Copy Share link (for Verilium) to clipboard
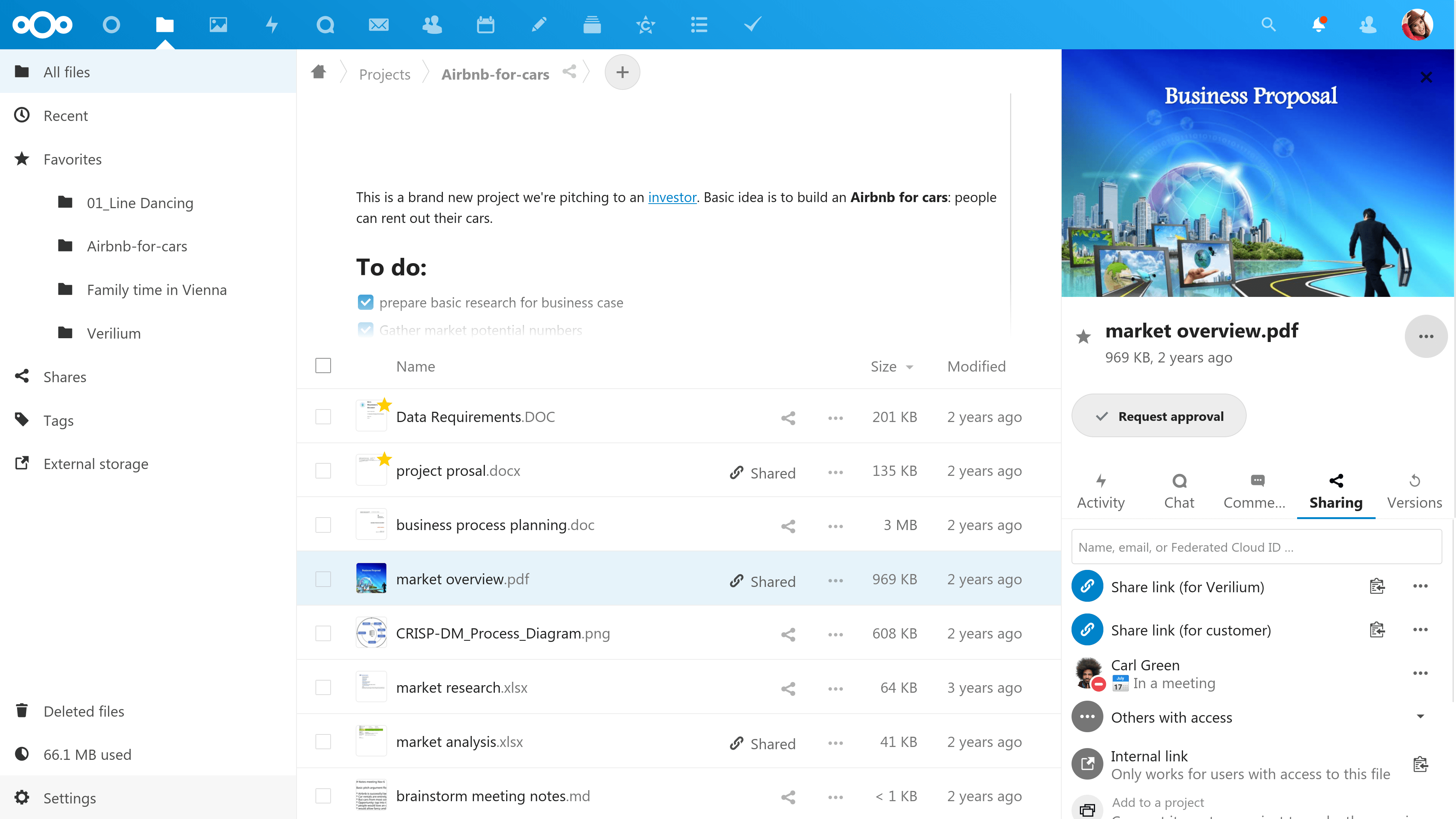The height and width of the screenshot is (819, 1456). coord(1377,586)
